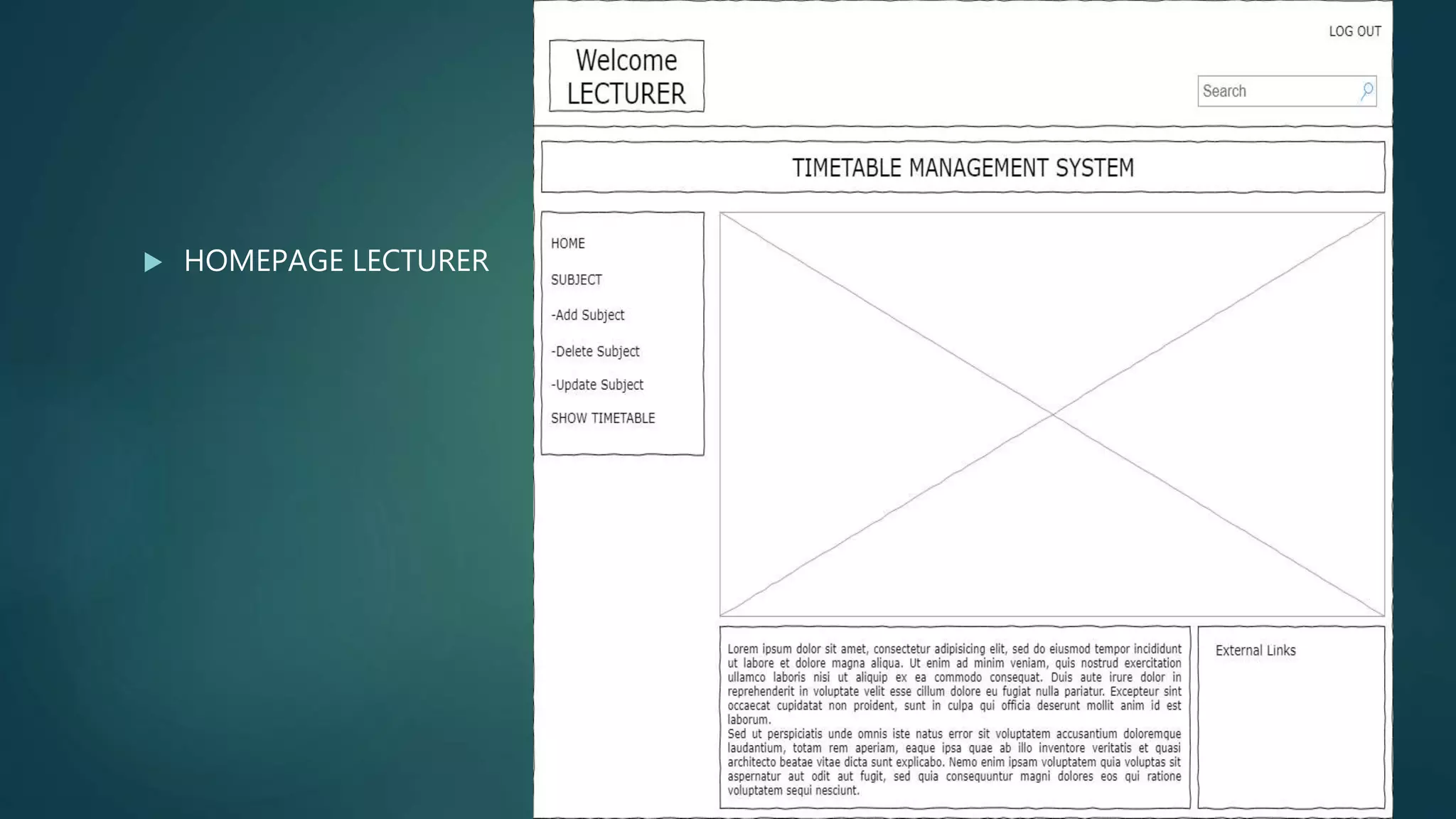Choose the -Delete Subject option
This screenshot has width=1456, height=819.
point(595,351)
